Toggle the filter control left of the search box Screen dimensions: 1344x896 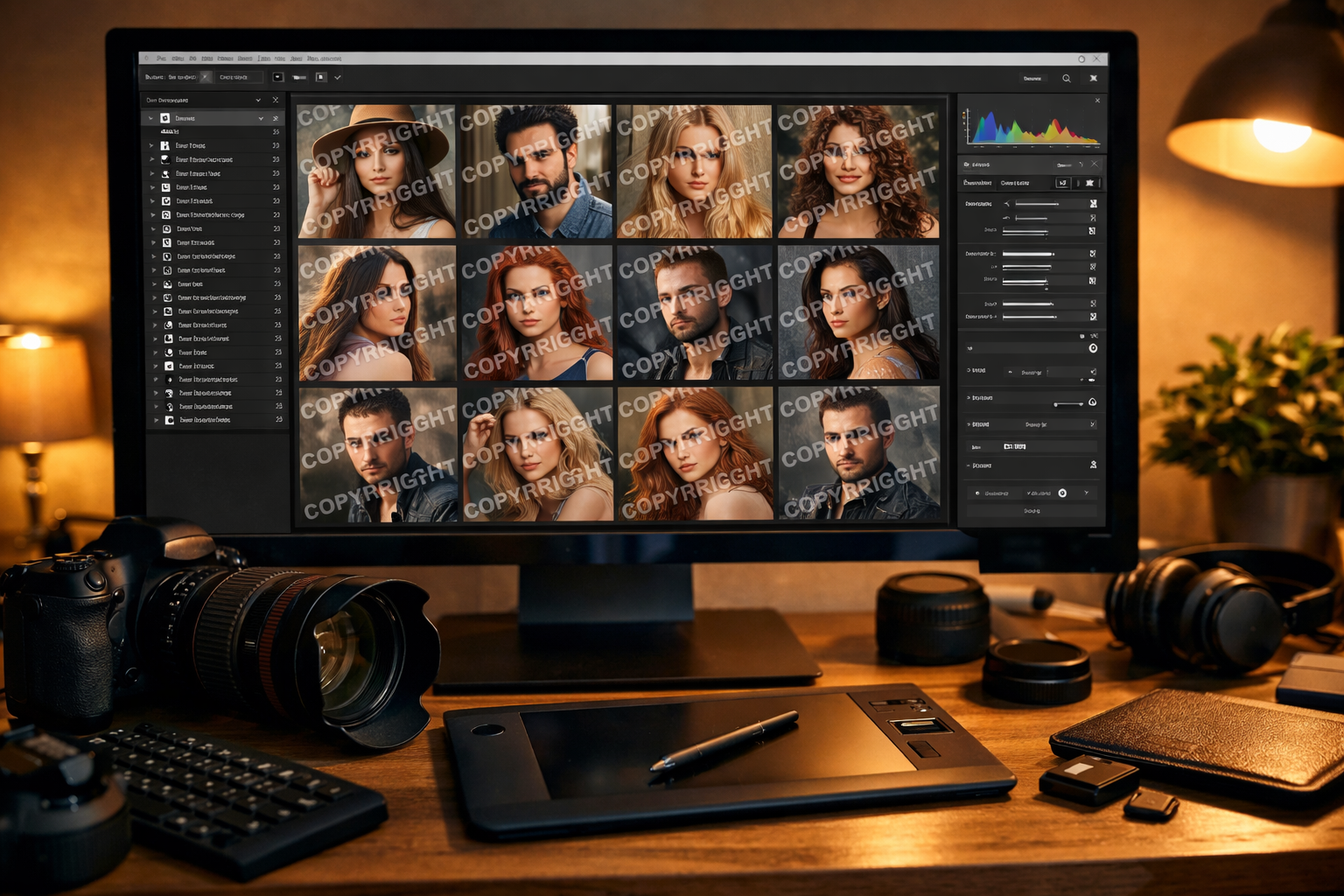pyautogui.click(x=1032, y=78)
